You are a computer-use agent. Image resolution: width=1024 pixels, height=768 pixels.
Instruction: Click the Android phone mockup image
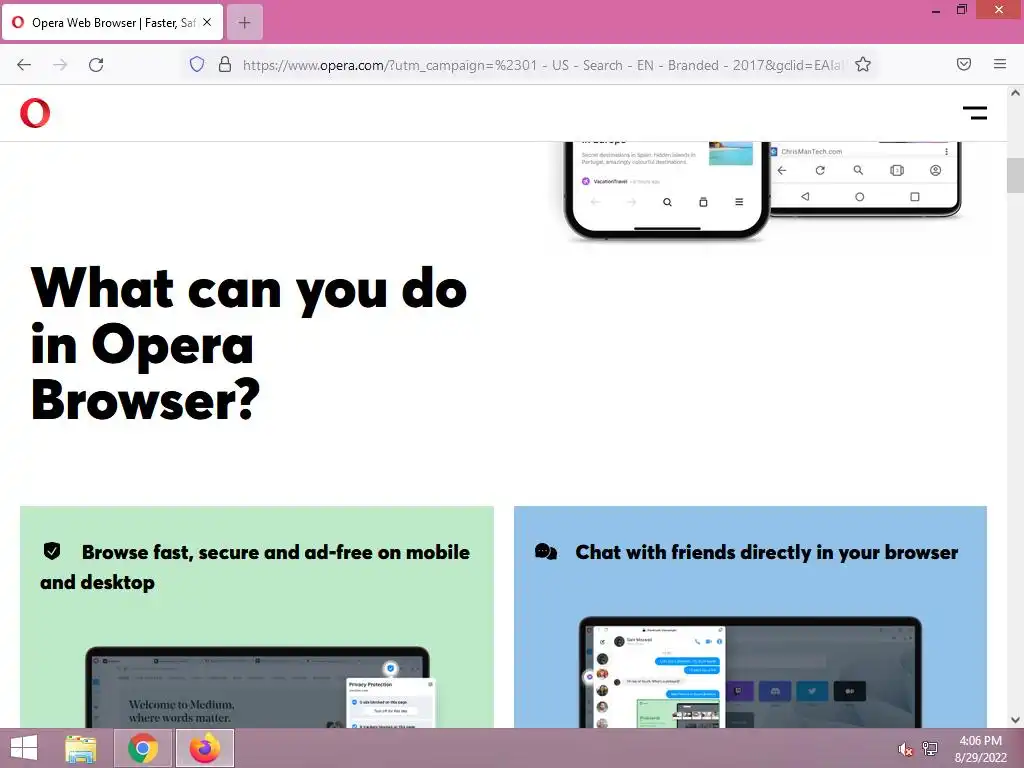tap(865, 179)
